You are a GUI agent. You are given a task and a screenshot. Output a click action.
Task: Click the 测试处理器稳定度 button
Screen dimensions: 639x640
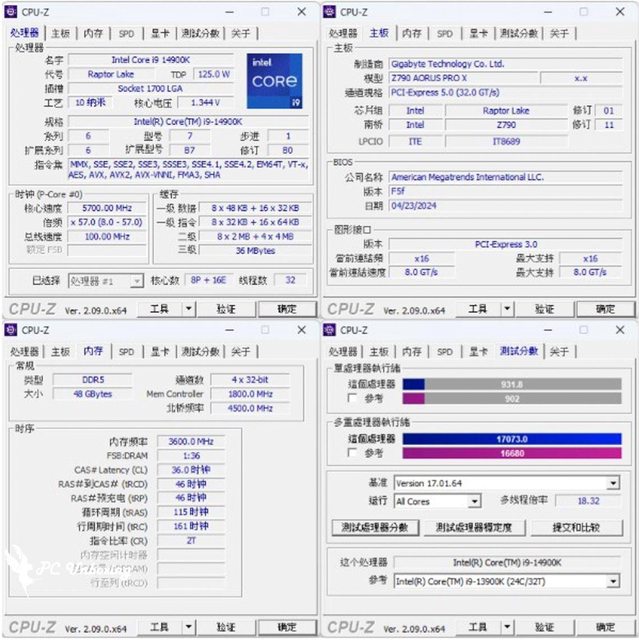click(473, 527)
